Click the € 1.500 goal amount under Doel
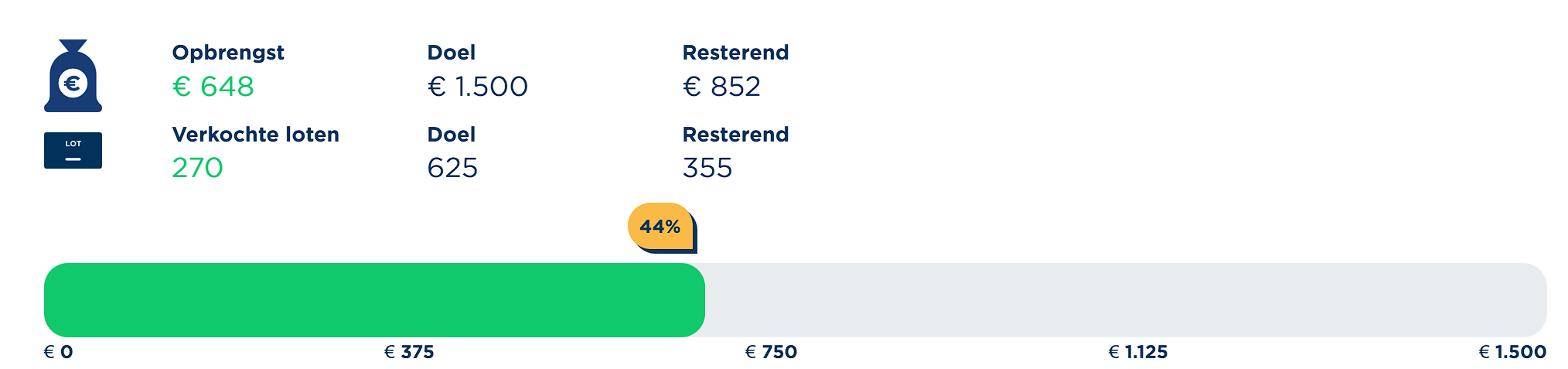 pyautogui.click(x=478, y=87)
